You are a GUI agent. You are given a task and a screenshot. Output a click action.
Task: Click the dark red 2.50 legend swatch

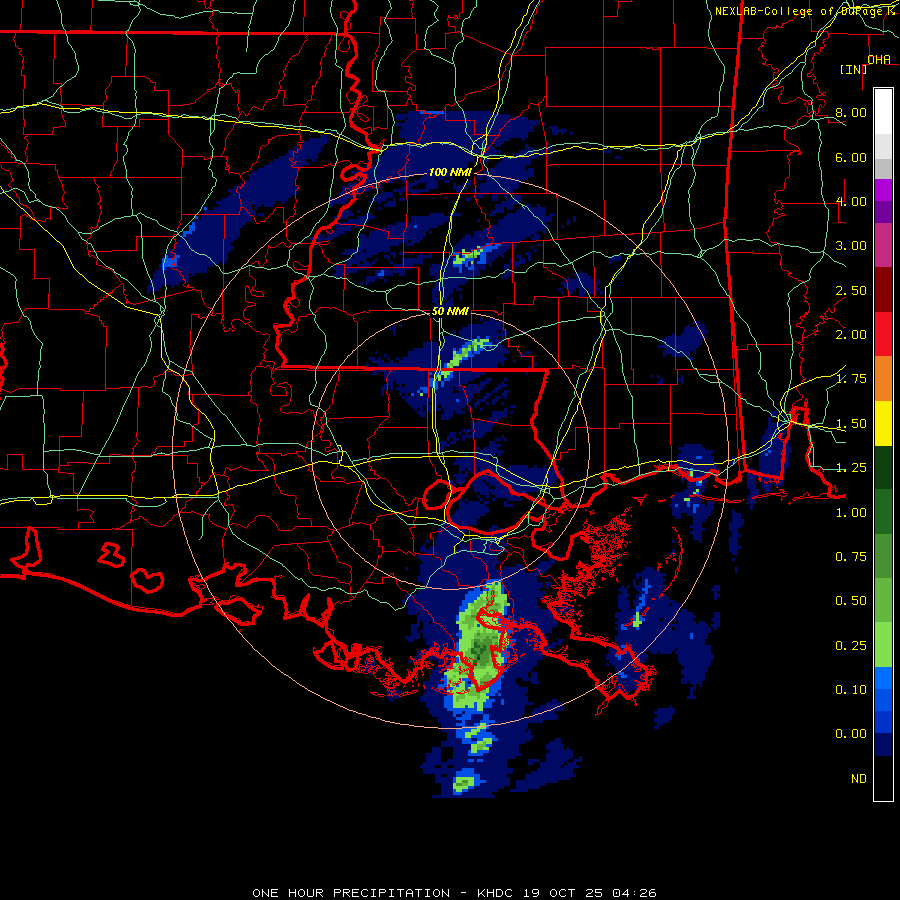coord(883,290)
